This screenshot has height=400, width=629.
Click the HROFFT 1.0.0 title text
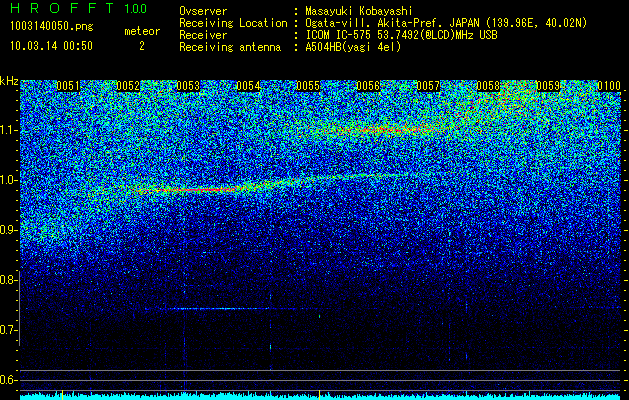click(x=78, y=8)
